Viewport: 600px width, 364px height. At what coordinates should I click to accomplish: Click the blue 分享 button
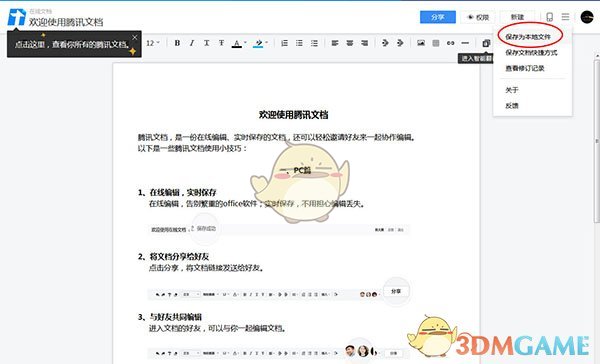pos(438,17)
